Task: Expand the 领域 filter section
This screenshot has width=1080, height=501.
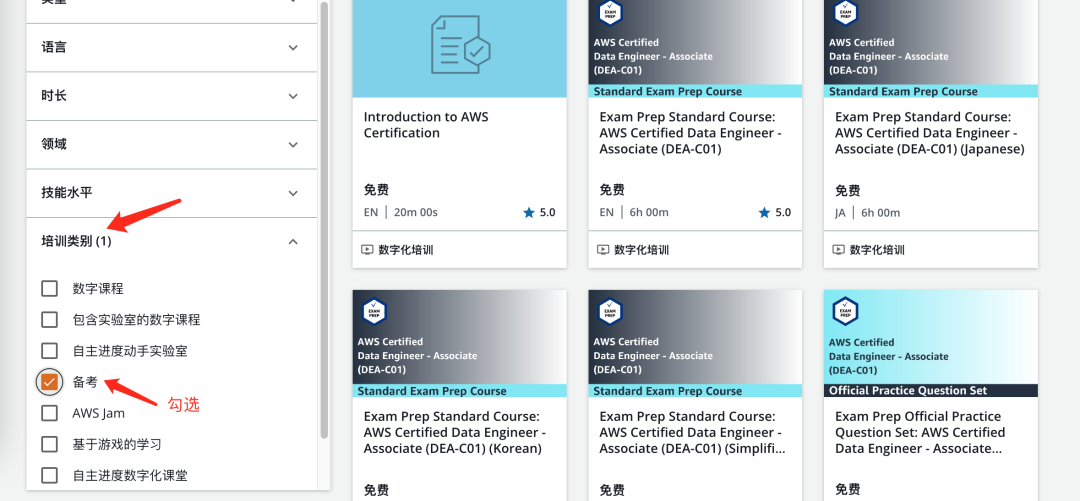Action: tap(172, 144)
